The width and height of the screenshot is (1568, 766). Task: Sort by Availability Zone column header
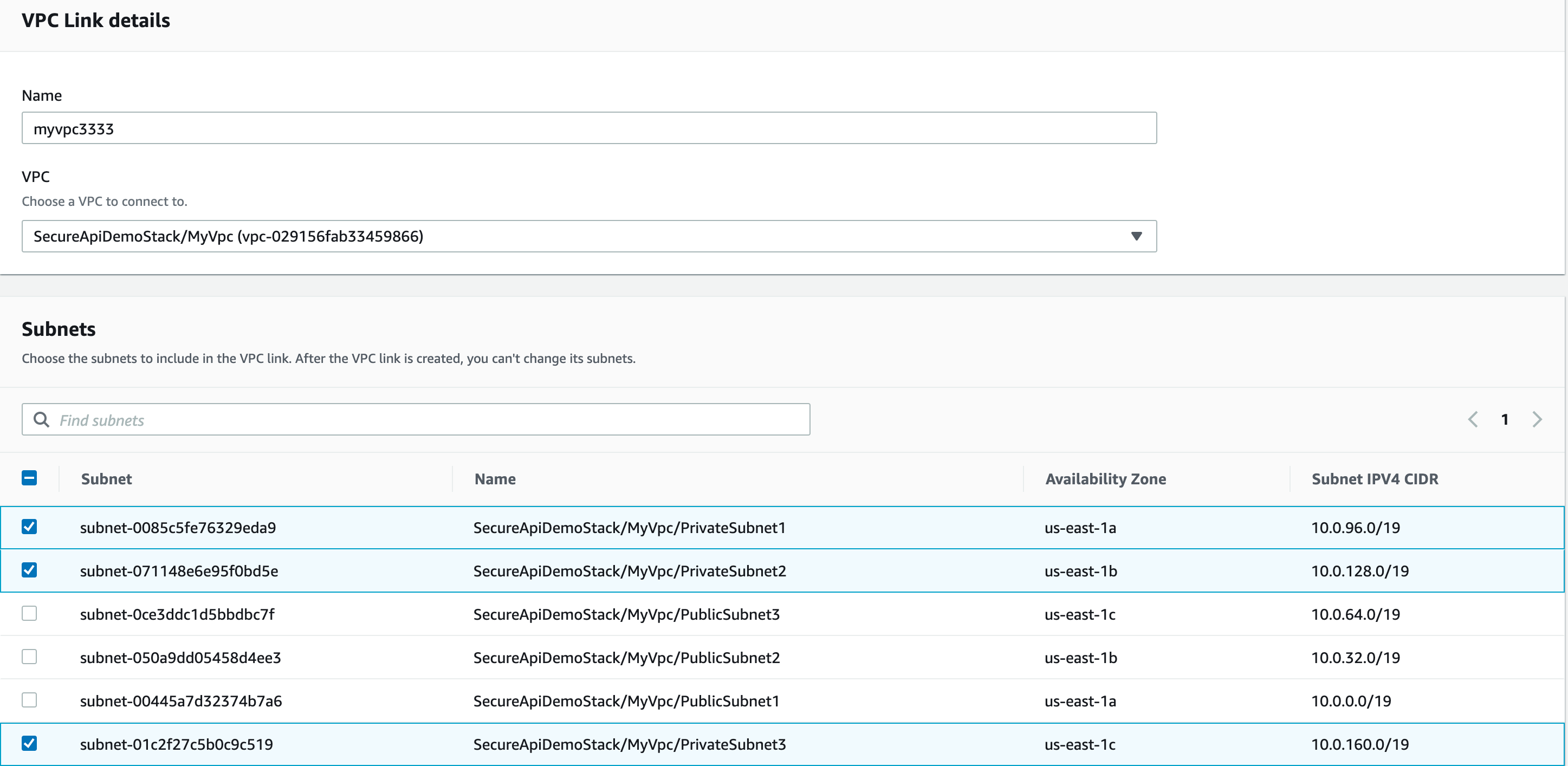[x=1105, y=479]
